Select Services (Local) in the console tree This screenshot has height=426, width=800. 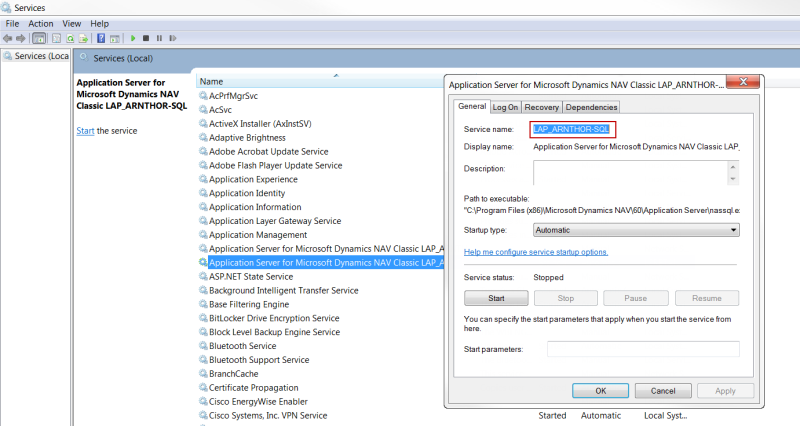point(36,56)
